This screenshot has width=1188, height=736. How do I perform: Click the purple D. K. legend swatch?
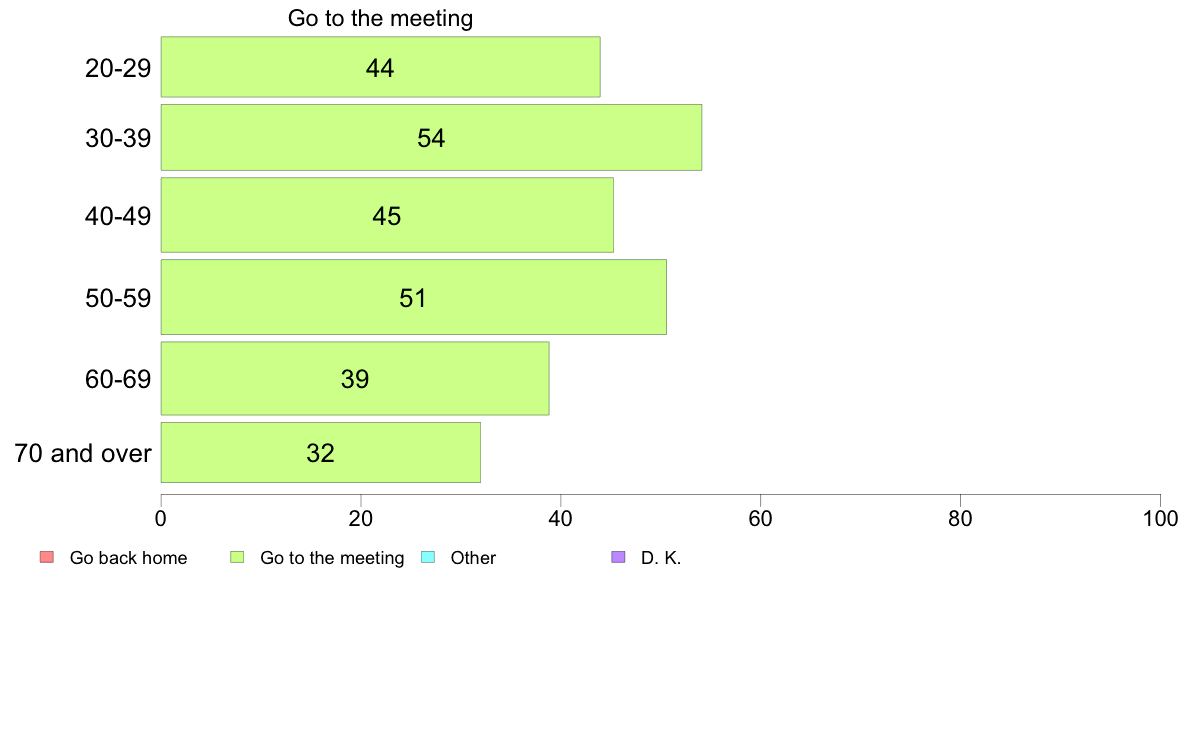click(x=618, y=557)
